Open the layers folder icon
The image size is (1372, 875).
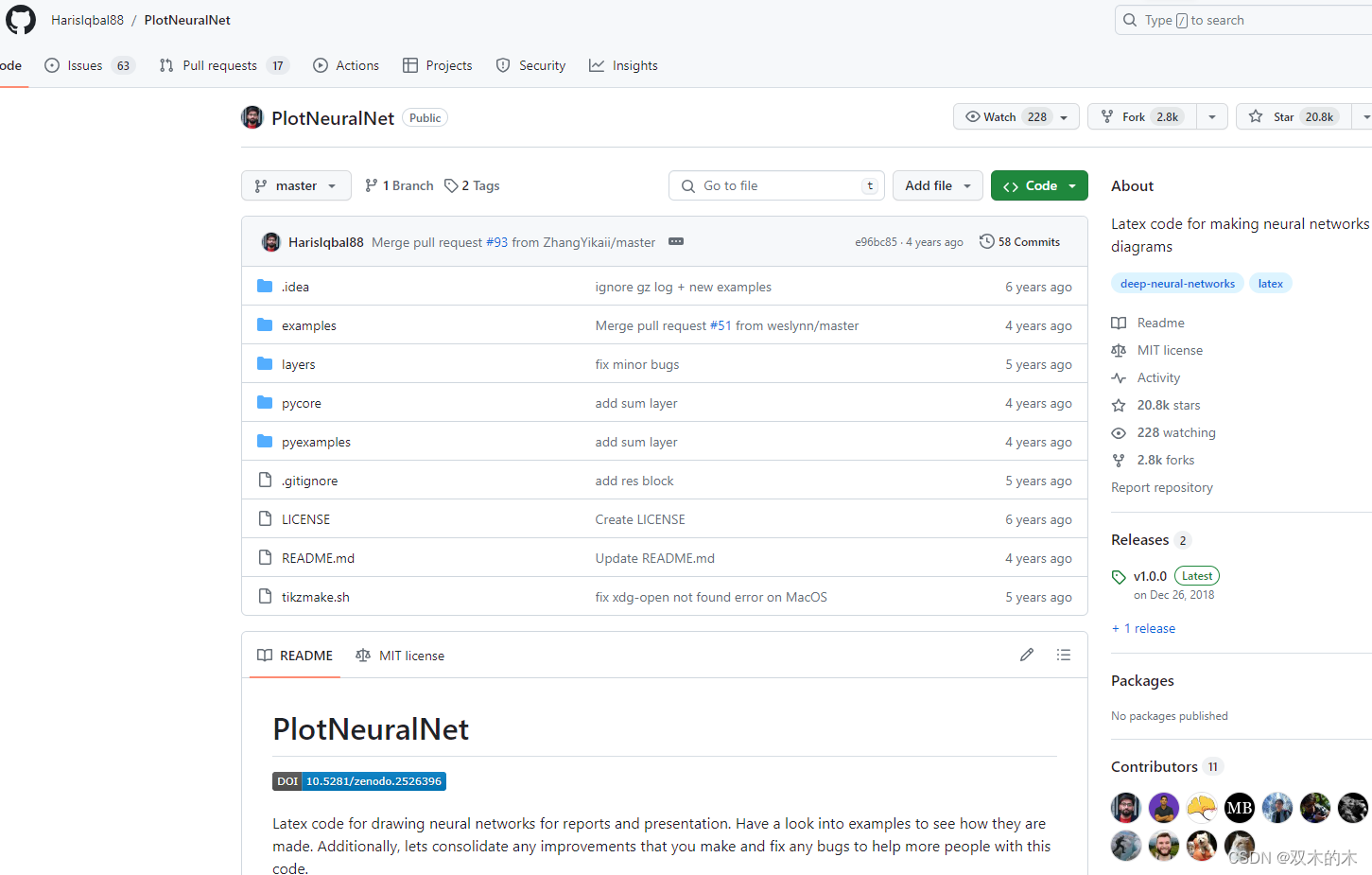click(265, 363)
